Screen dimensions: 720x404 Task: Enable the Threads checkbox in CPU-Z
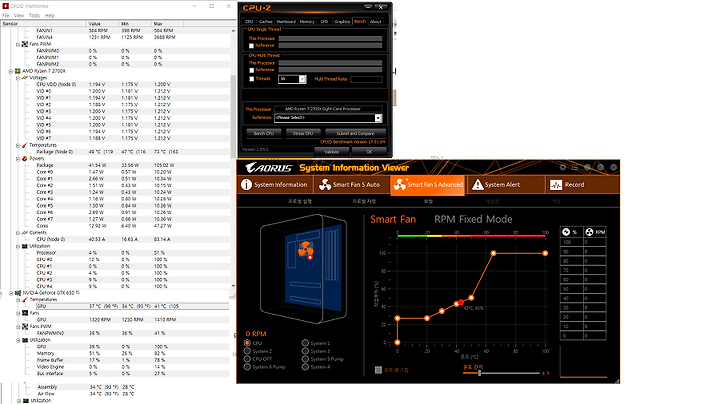[x=252, y=79]
